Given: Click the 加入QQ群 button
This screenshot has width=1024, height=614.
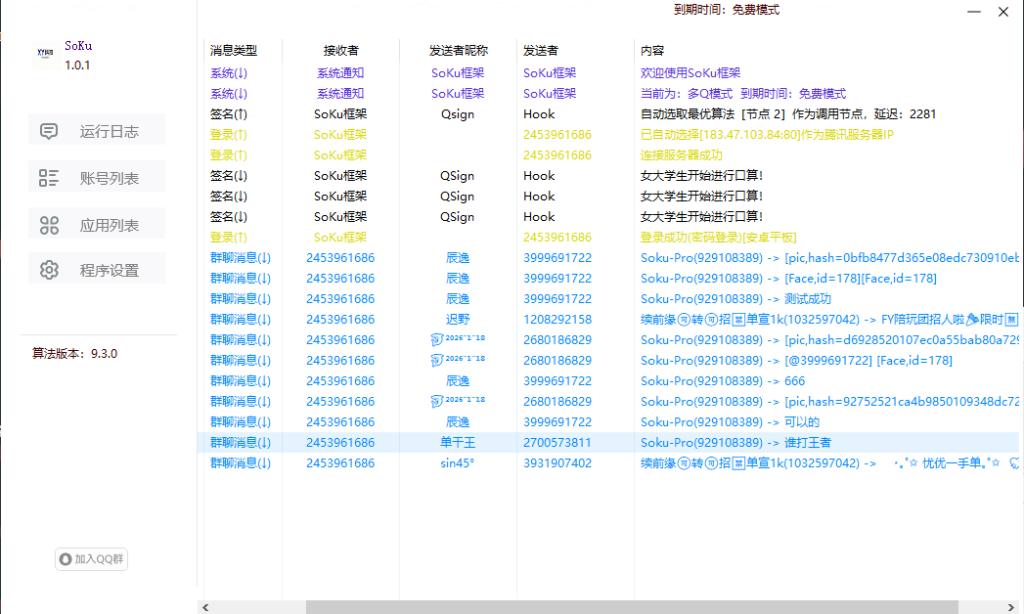Looking at the screenshot, I should tap(91, 559).
